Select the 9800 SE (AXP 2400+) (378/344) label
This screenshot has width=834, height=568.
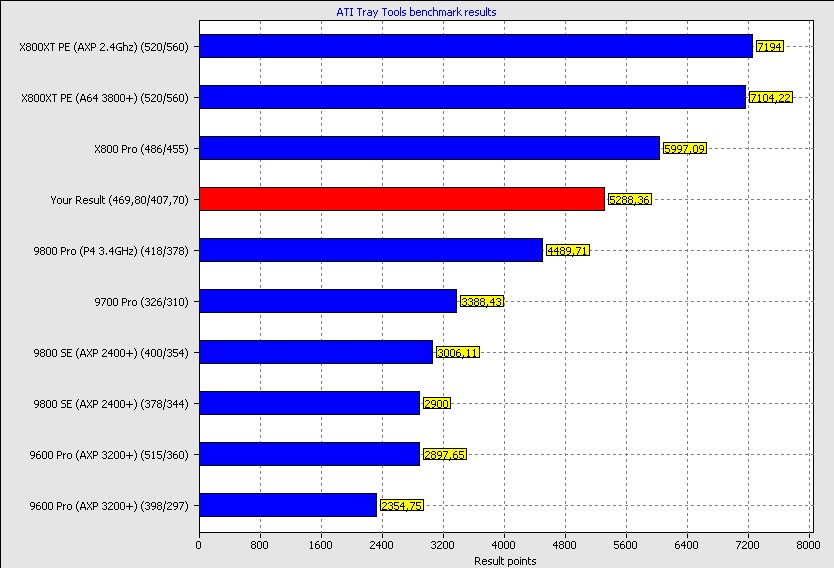(111, 404)
